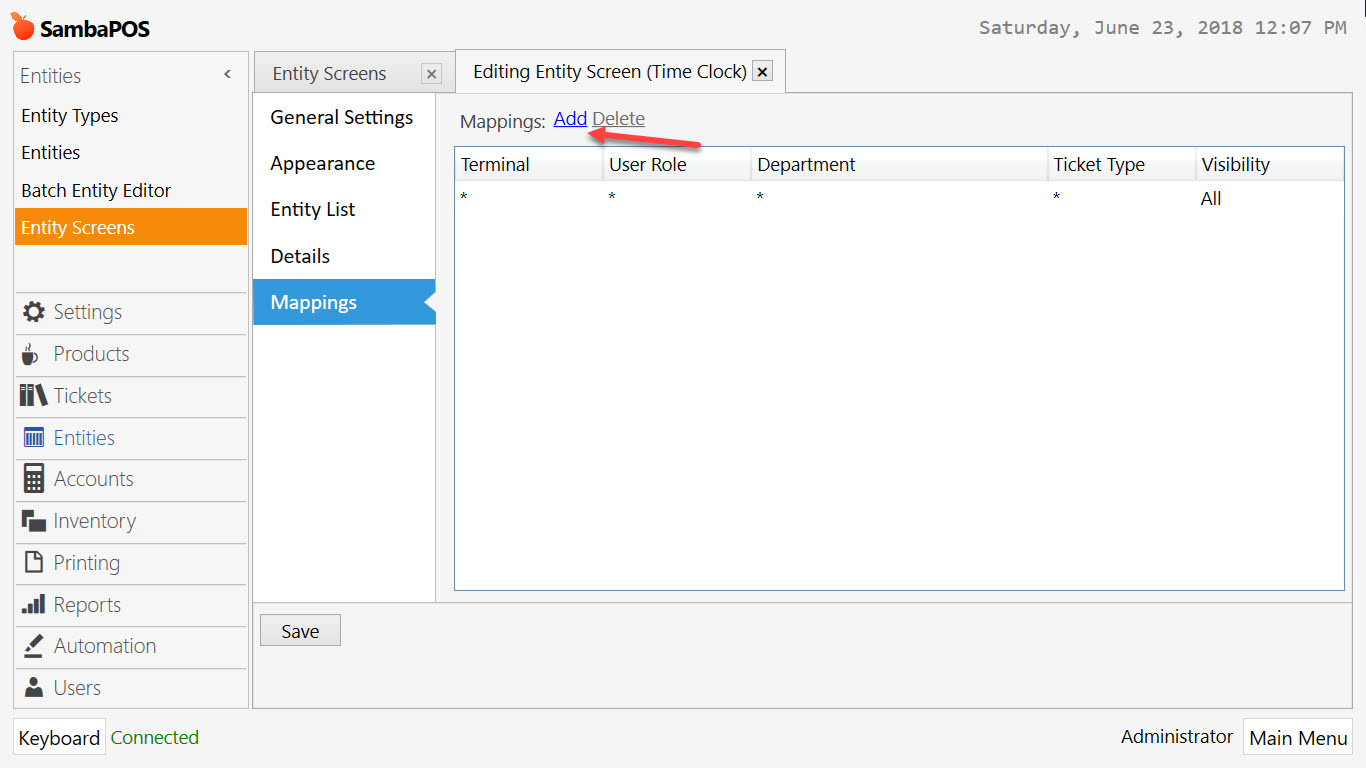
Task: Open the Printing document icon
Action: coord(30,563)
